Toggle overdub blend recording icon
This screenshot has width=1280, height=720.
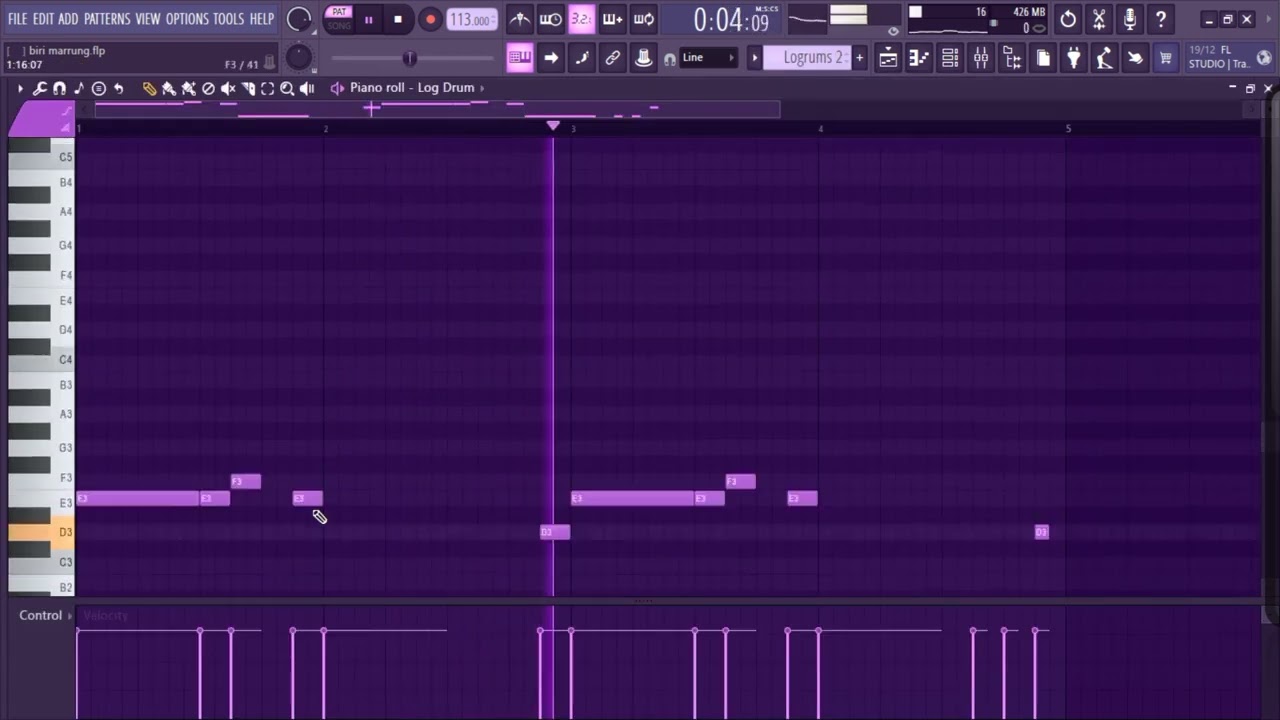612,19
